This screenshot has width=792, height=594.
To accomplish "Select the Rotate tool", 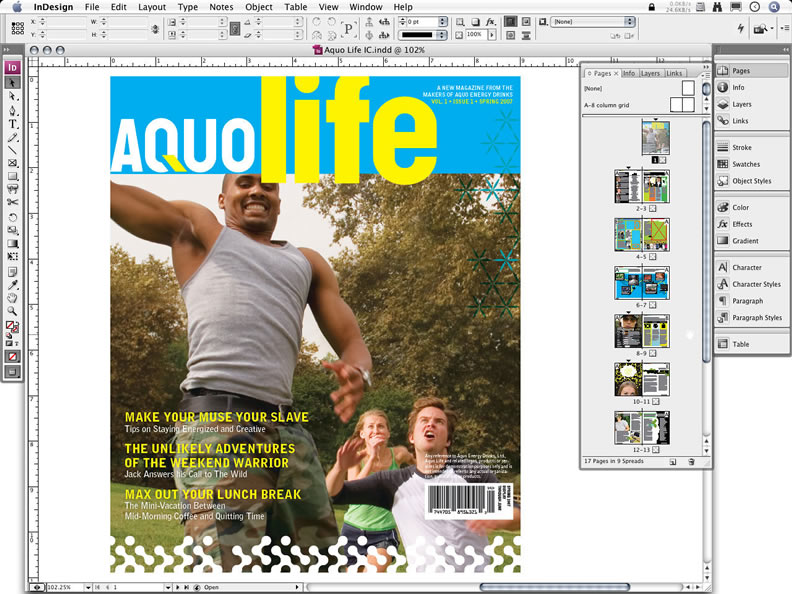I will [13, 217].
